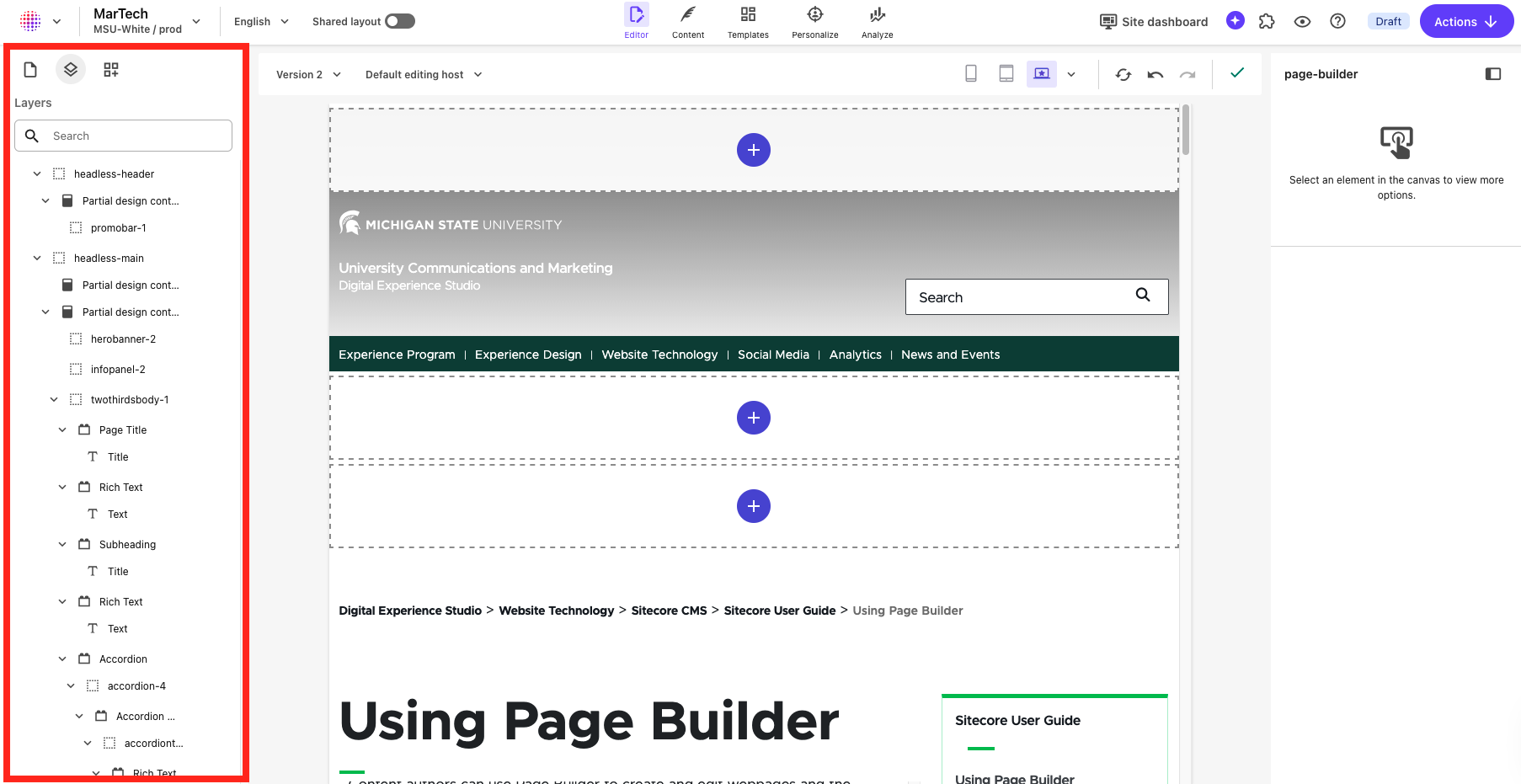Switch to tablet device preview
This screenshot has width=1521, height=784.
tap(1006, 74)
